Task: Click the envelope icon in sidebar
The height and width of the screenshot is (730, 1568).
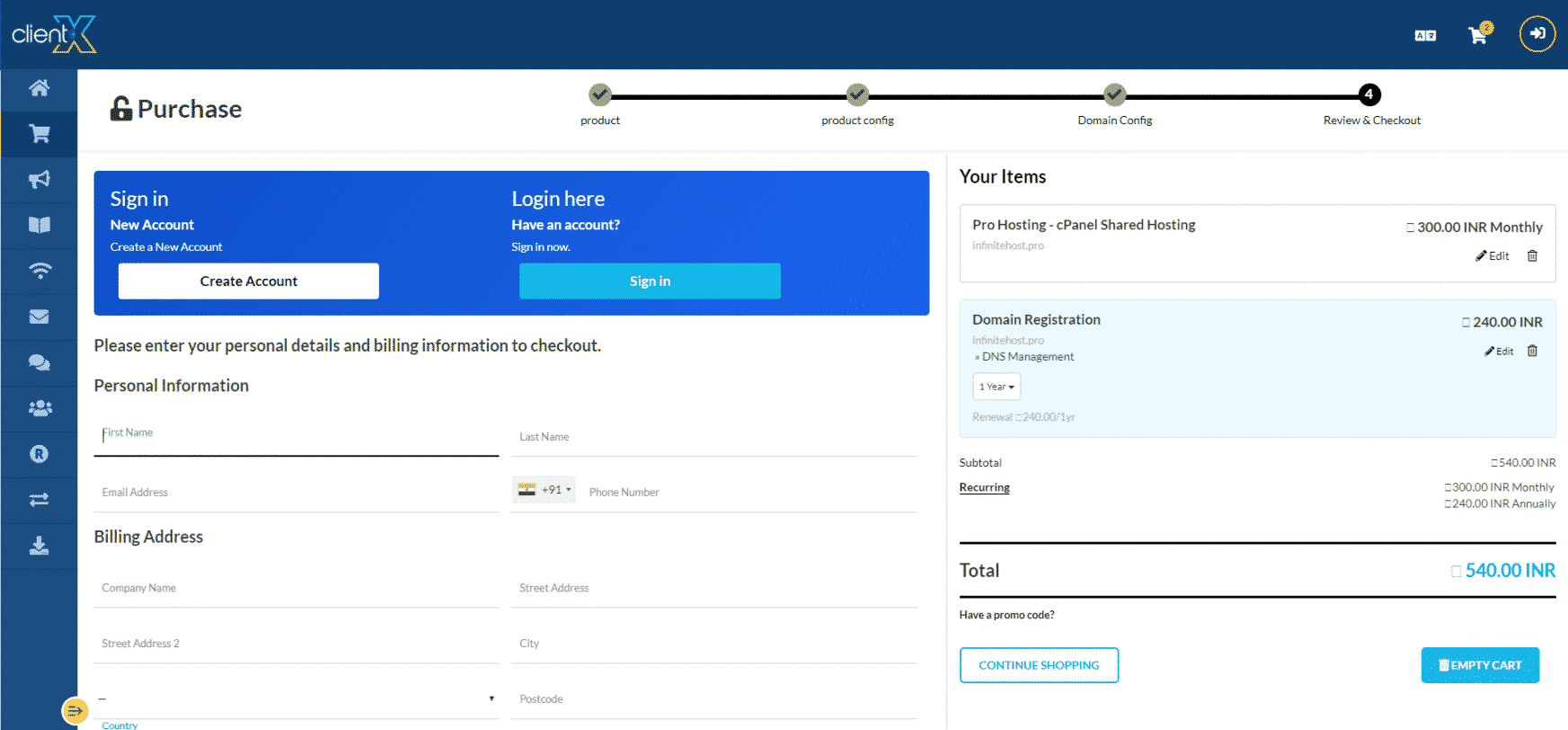Action: tap(39, 316)
